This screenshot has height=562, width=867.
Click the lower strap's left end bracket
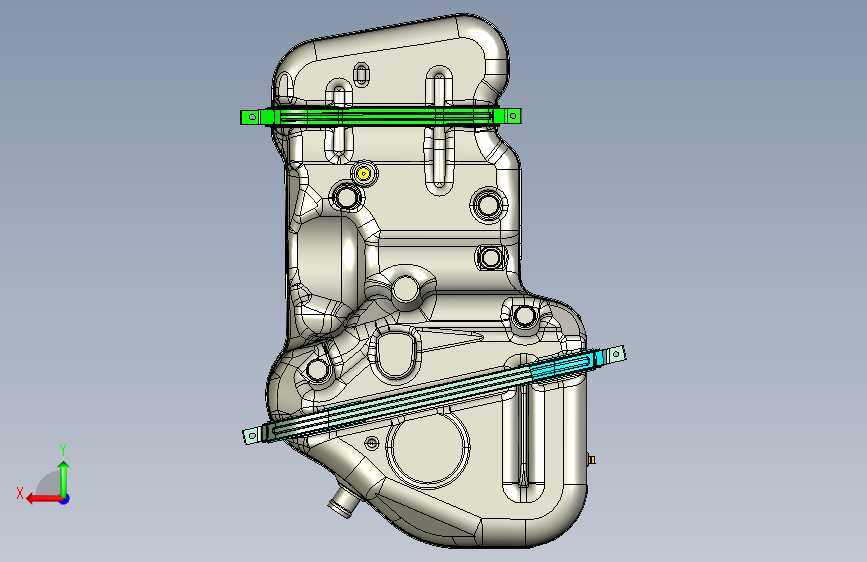click(252, 436)
